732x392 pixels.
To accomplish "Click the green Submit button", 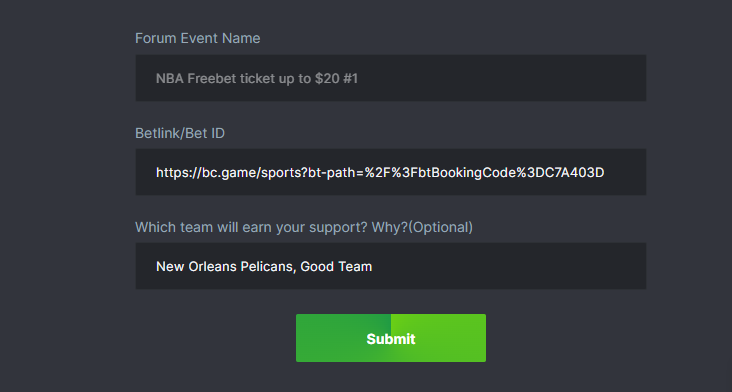I will click(391, 338).
